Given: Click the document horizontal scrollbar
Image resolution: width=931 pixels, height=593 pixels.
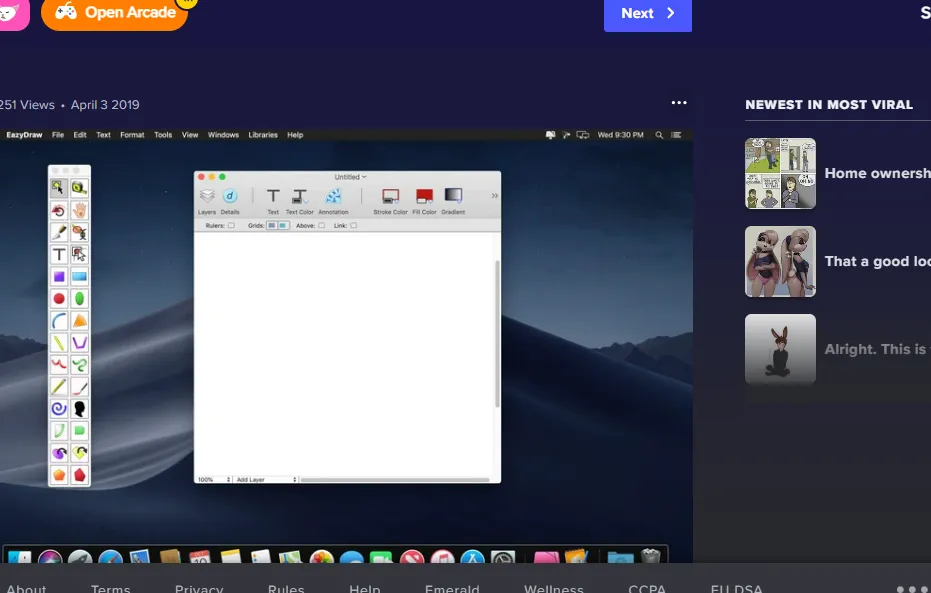Looking at the screenshot, I should tap(395, 479).
